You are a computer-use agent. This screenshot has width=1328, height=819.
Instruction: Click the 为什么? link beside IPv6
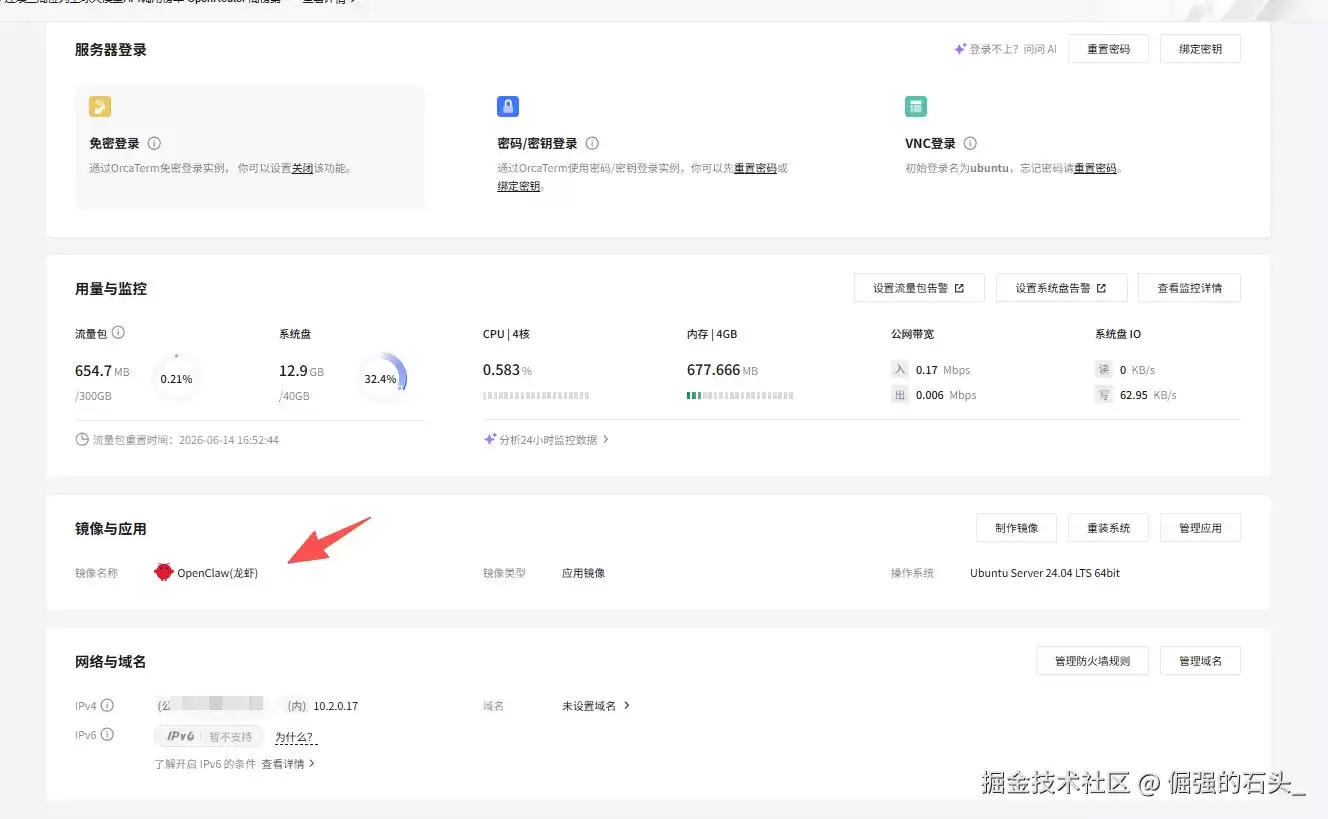295,737
